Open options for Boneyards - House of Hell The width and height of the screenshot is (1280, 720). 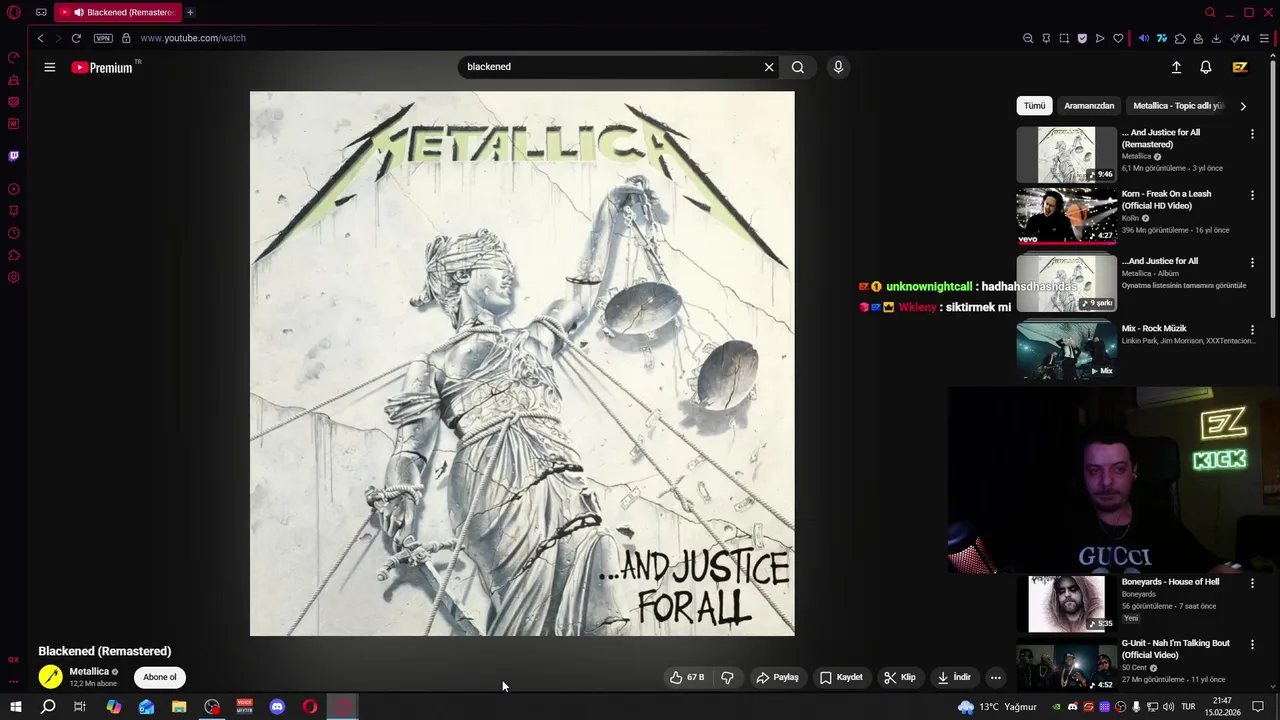1252,583
